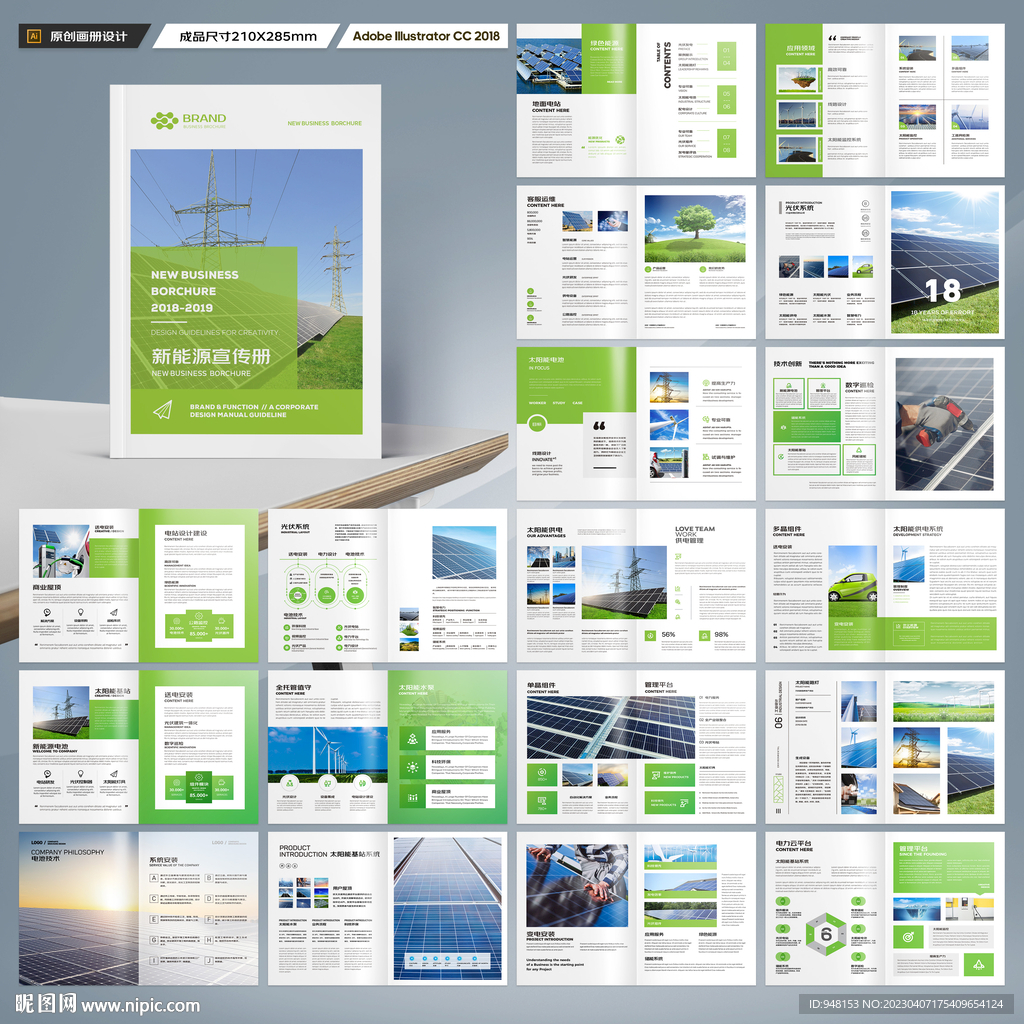Open the 太阳能供电 spread thumbnail

pos(636,585)
